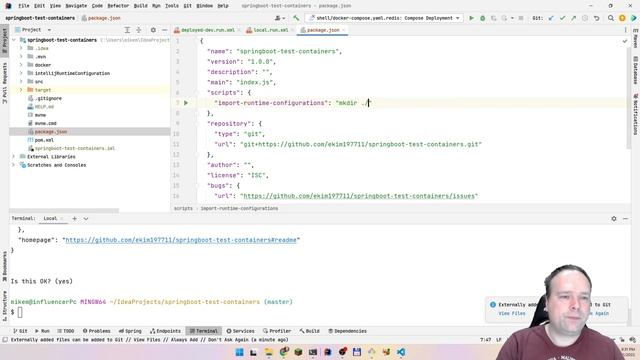
Task: Run the Compose Deployment configuration
Action: (471, 18)
